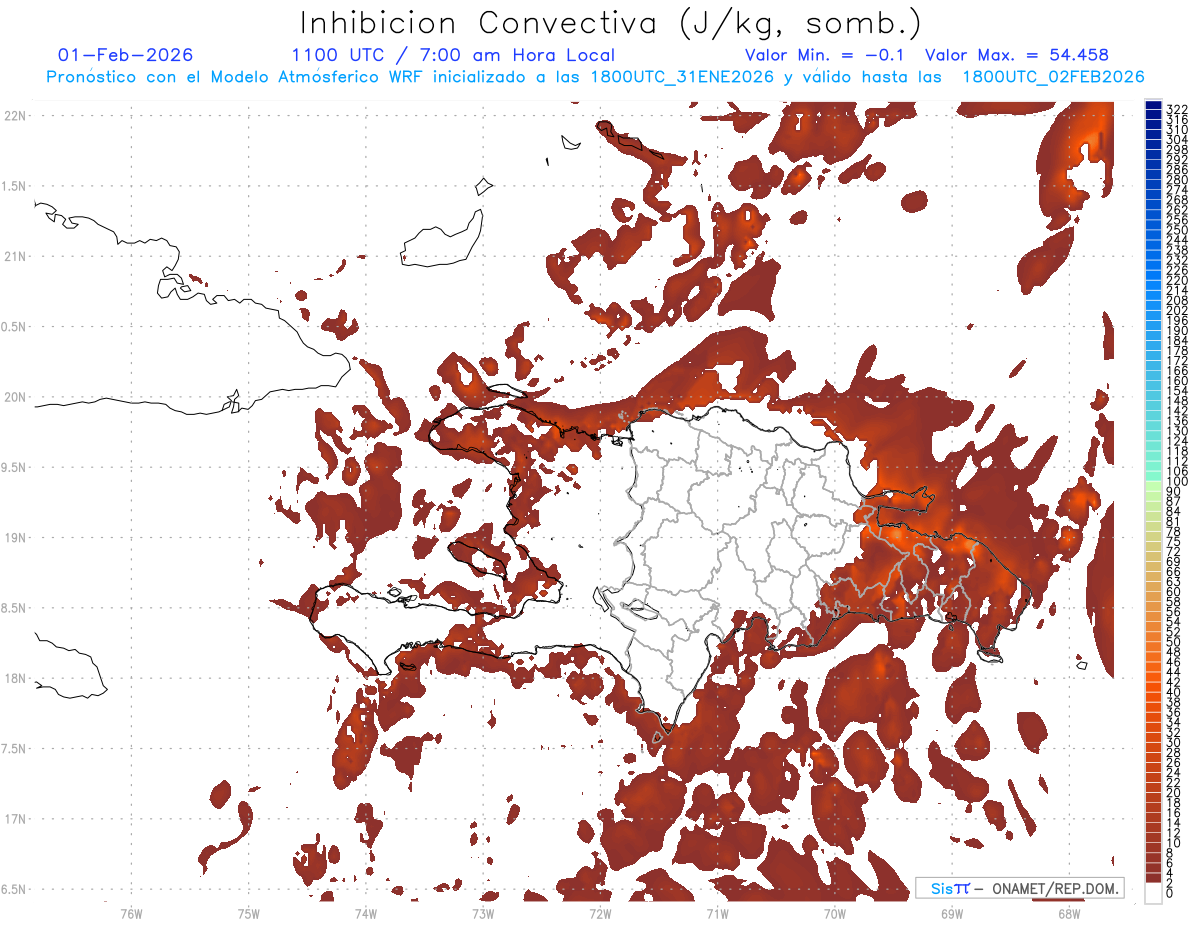Image resolution: width=1200 pixels, height=927 pixels.
Task: Click the '68W' longitude label
Action: coord(1068,913)
